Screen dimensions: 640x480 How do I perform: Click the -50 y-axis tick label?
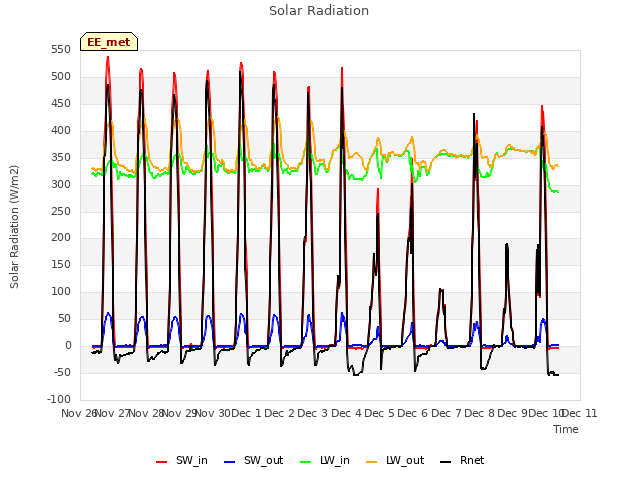[63, 372]
